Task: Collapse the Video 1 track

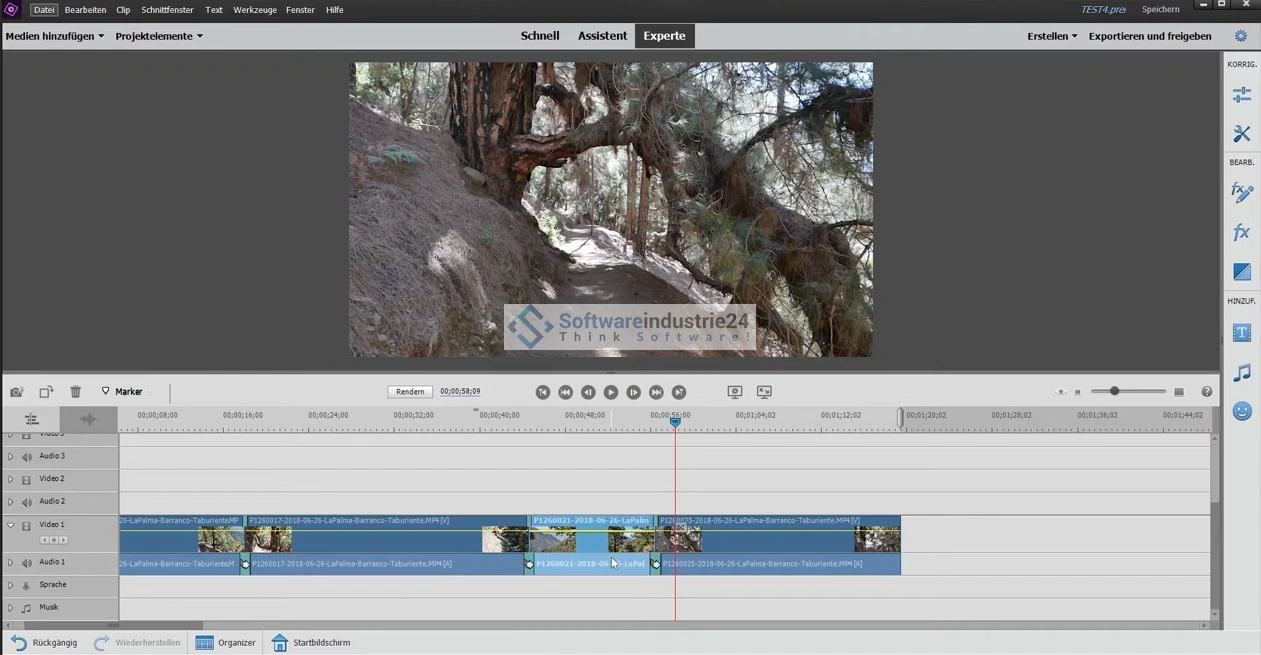Action: point(11,525)
